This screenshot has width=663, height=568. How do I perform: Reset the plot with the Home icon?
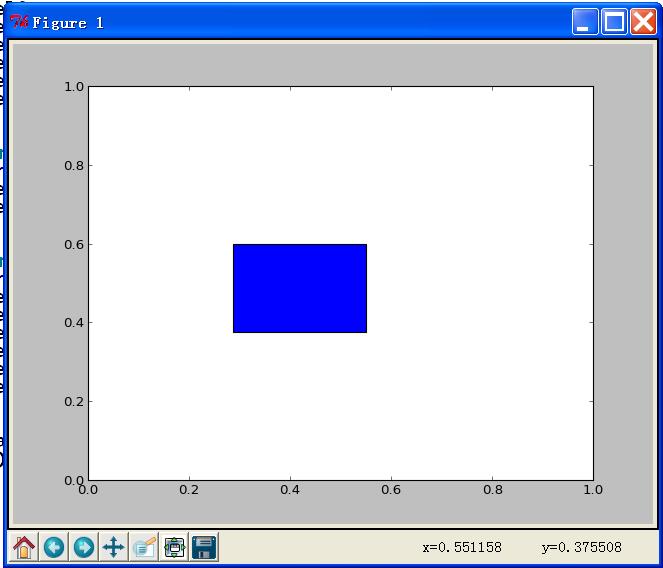tap(24, 547)
